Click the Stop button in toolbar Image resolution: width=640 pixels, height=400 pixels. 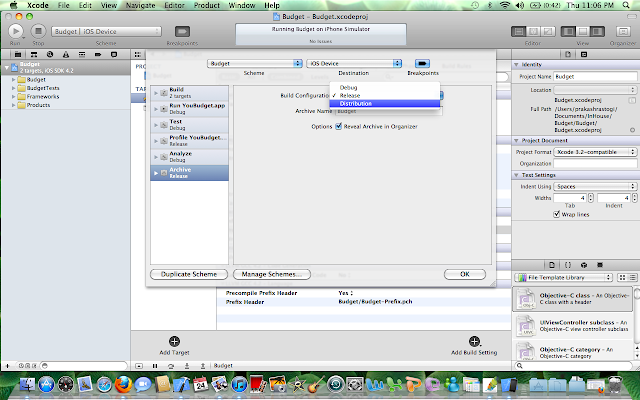pyautogui.click(x=38, y=31)
